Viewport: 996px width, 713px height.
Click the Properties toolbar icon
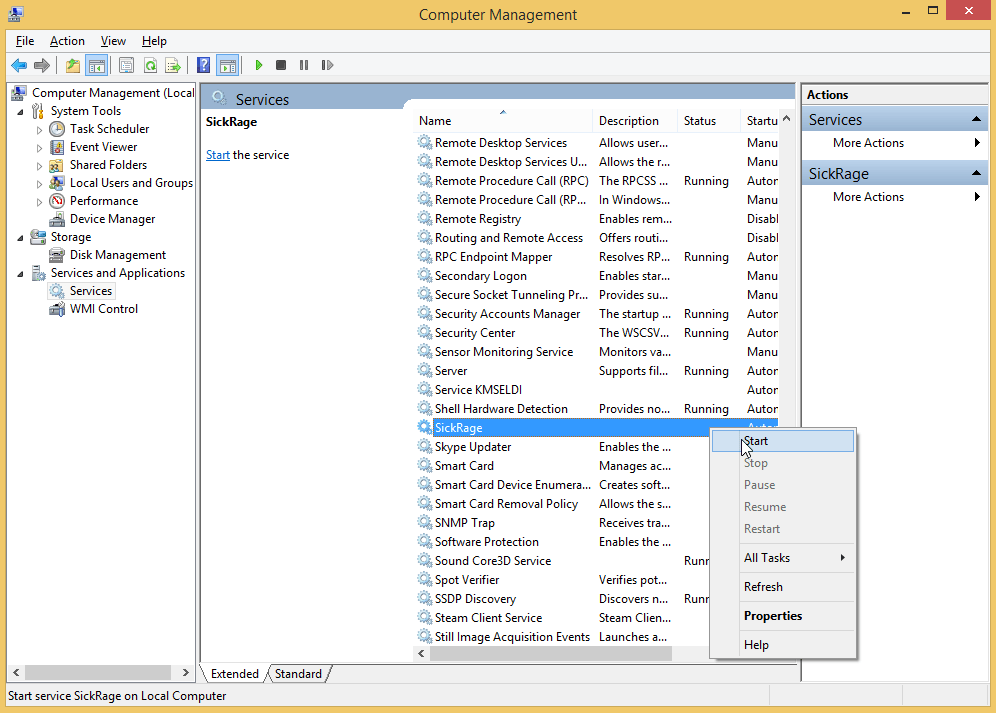tap(126, 65)
